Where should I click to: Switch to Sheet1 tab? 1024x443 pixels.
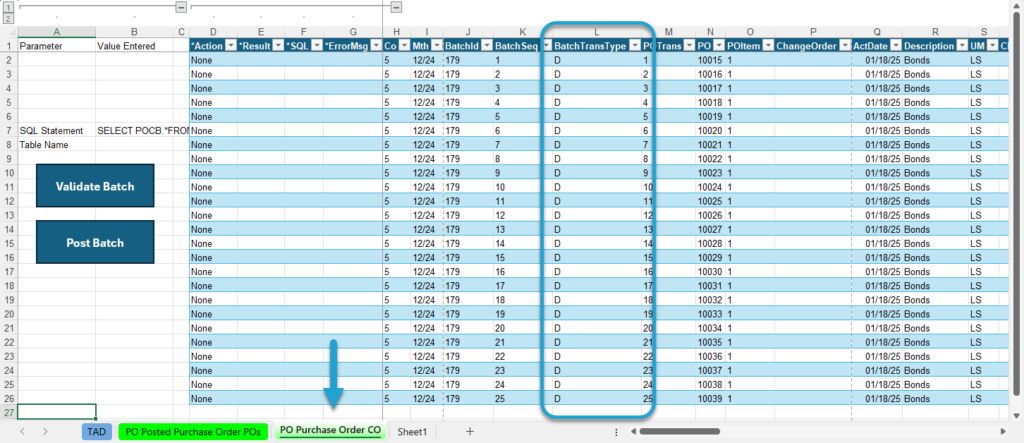pos(412,431)
